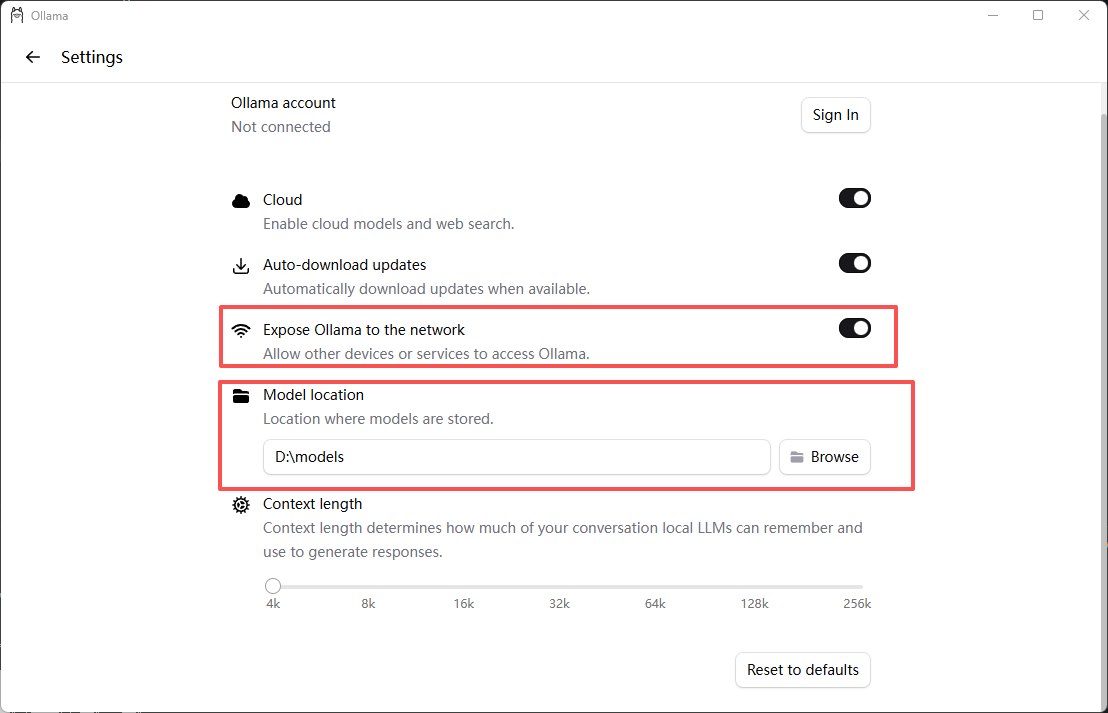The height and width of the screenshot is (713, 1108).
Task: Click the model location path field
Action: click(x=516, y=457)
